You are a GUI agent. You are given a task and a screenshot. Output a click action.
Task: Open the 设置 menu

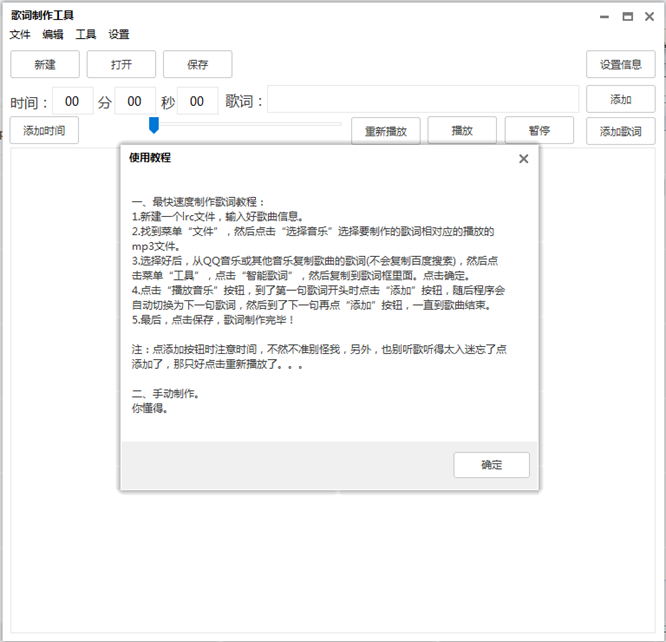point(119,34)
